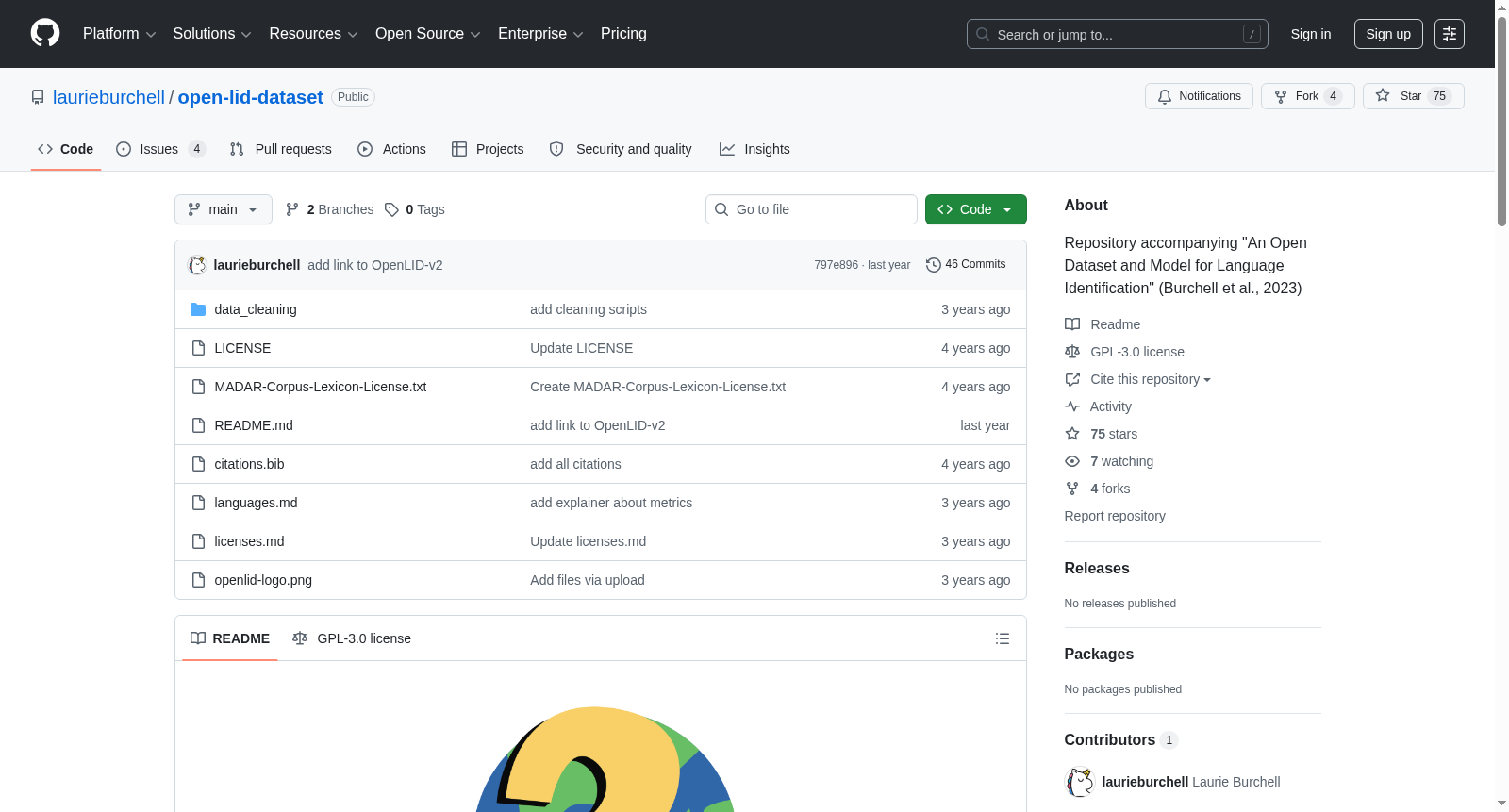1509x812 pixels.
Task: Click the Pricing link
Action: 623,34
